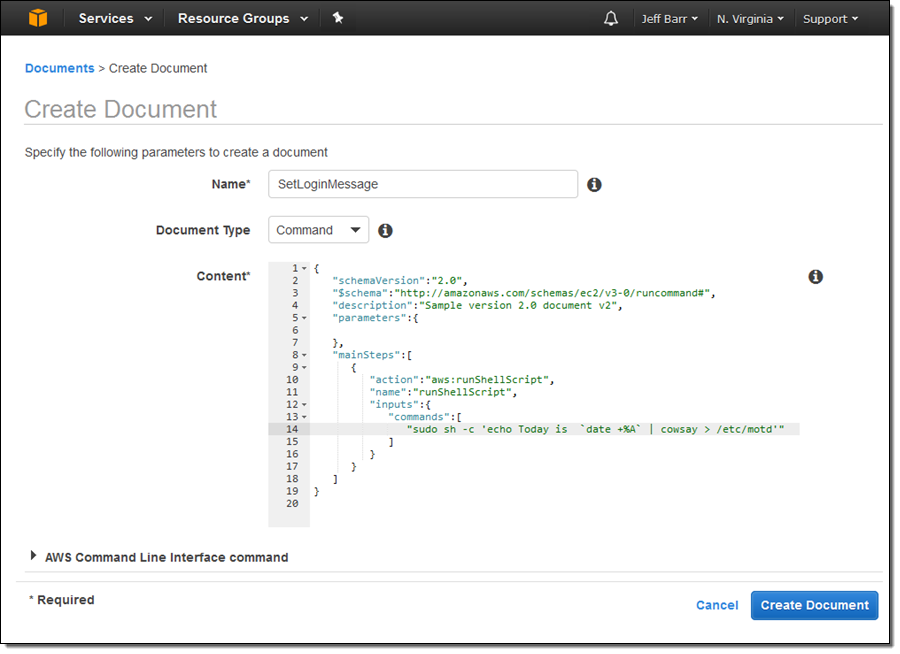The width and height of the screenshot is (900, 654).
Task: Open the Document Type Command dropdown
Action: click(x=318, y=230)
